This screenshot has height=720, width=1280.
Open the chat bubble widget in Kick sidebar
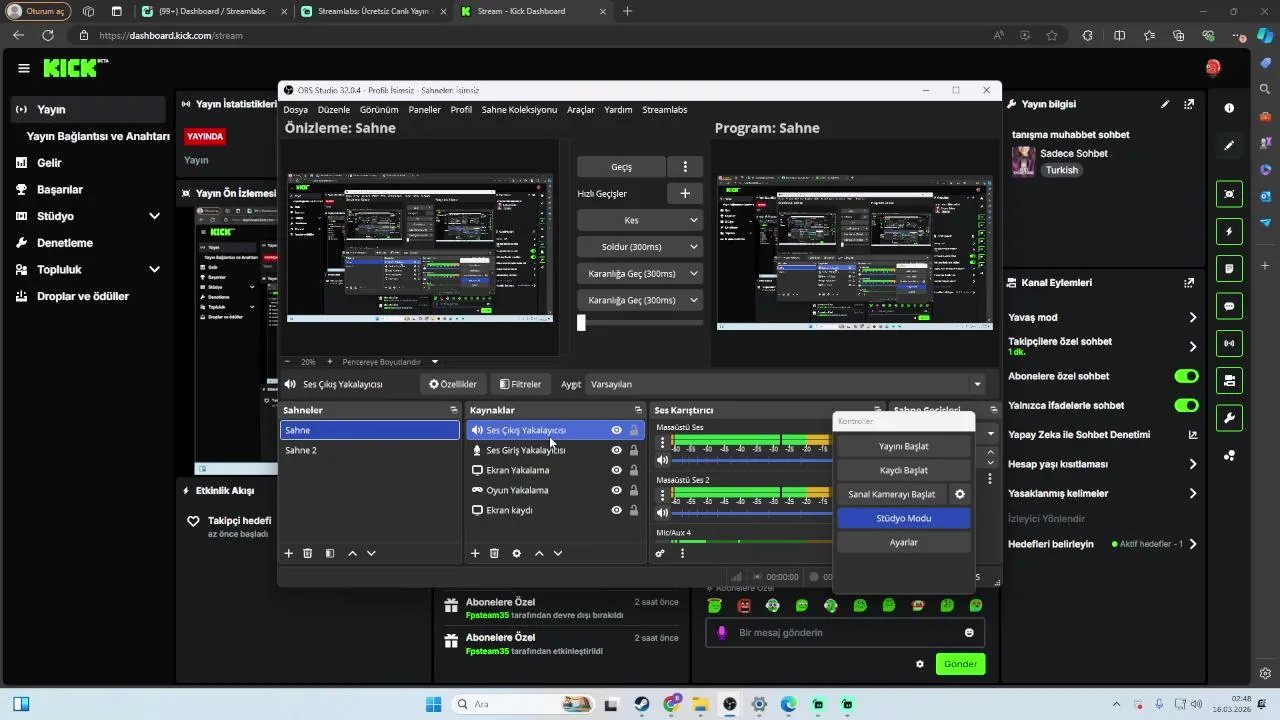coord(1229,306)
